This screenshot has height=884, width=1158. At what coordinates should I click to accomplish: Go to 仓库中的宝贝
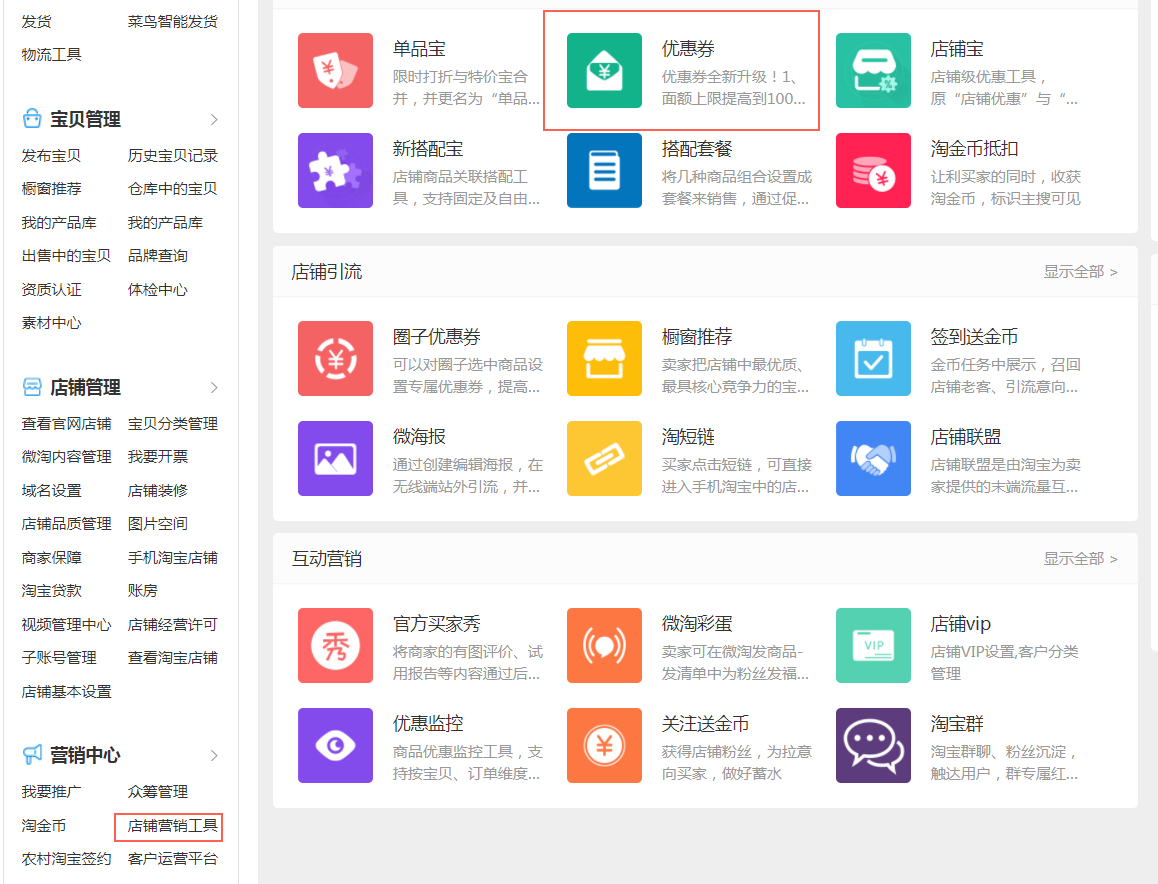(x=173, y=189)
